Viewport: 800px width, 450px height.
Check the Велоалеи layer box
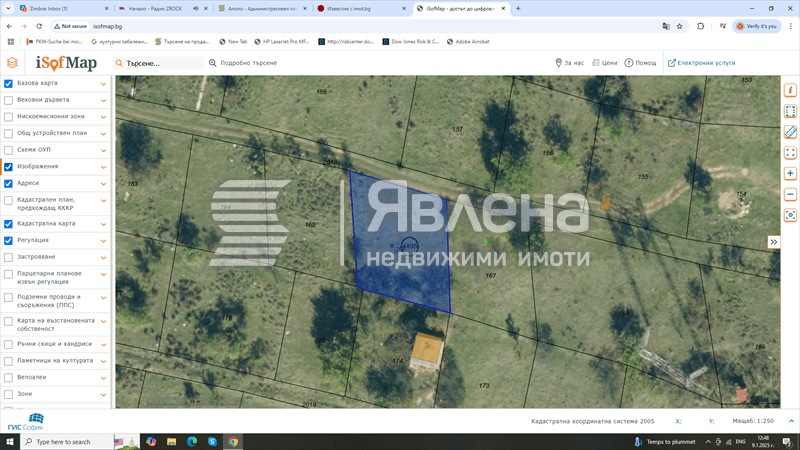click(8, 378)
